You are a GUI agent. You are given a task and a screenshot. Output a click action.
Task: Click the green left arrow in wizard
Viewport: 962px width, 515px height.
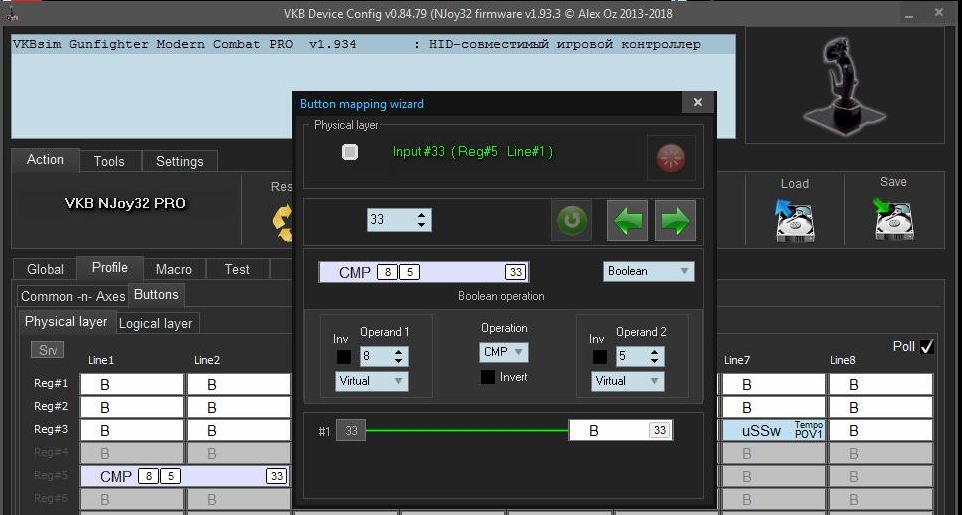(629, 220)
